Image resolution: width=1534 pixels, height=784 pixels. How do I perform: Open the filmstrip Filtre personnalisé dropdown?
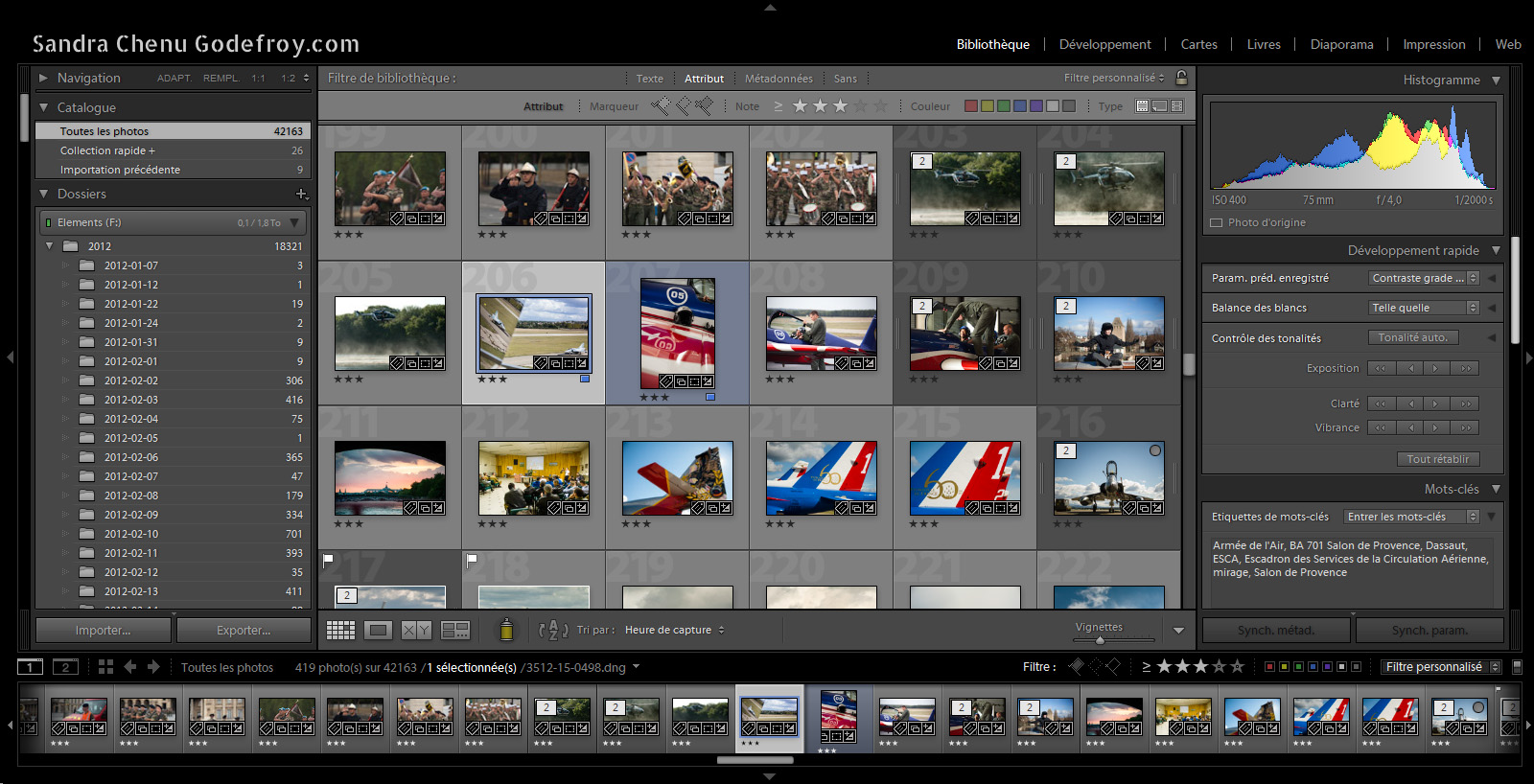tap(1441, 667)
